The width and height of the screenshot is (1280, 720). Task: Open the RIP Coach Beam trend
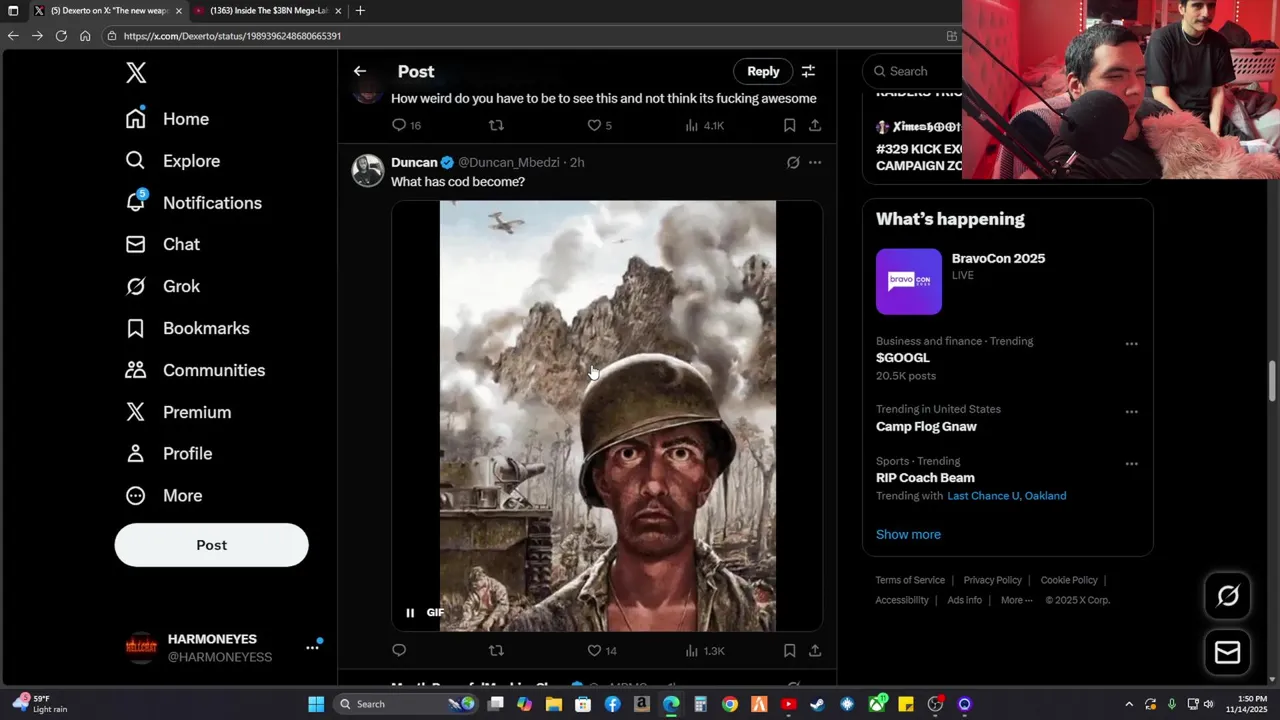point(925,478)
